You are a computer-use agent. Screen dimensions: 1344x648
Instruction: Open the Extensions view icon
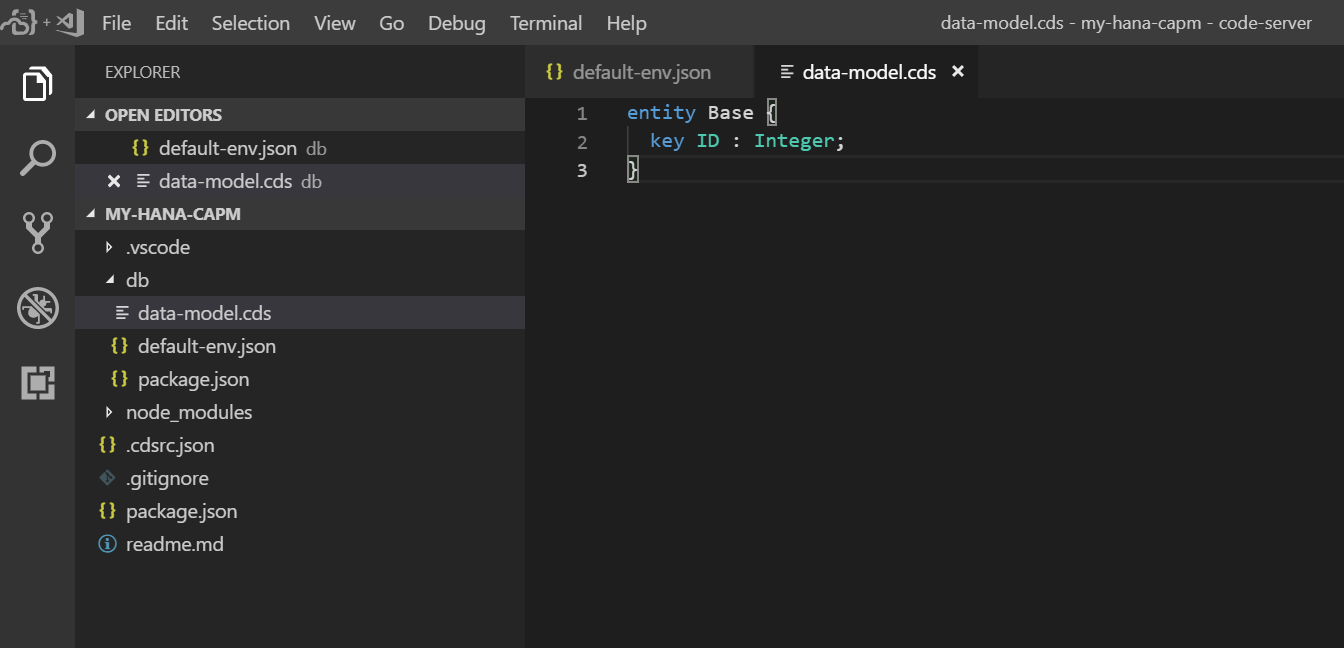coord(37,383)
